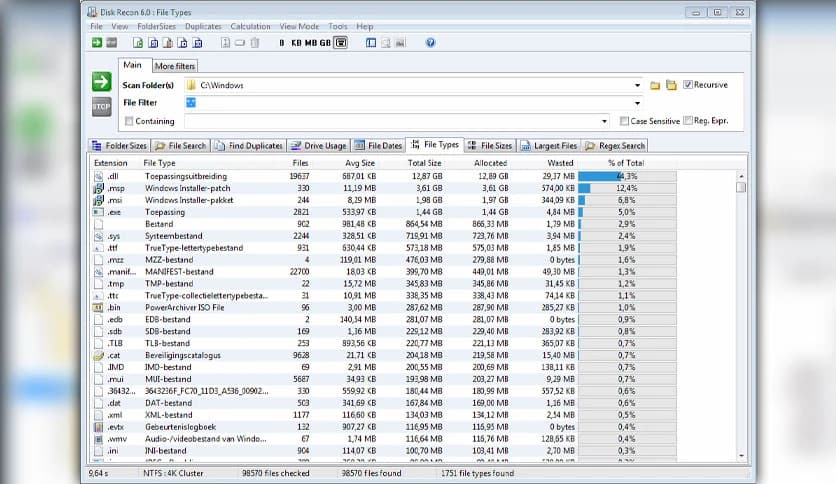Show sizes in MB unit
Screen dimensions: 836x484
click(311, 43)
